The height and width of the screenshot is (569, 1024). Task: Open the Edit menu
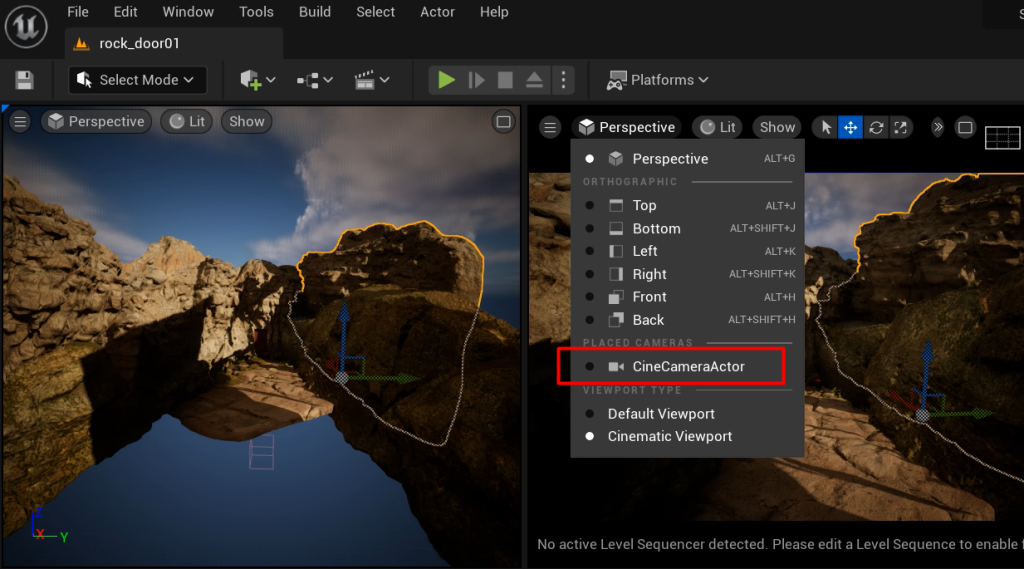click(125, 12)
